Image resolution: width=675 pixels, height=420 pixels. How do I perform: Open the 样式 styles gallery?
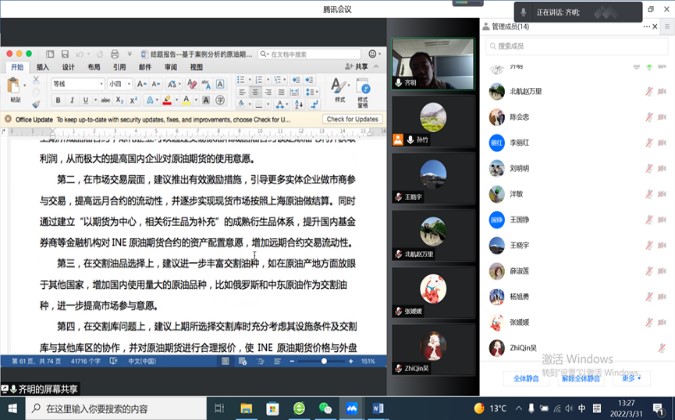[338, 90]
